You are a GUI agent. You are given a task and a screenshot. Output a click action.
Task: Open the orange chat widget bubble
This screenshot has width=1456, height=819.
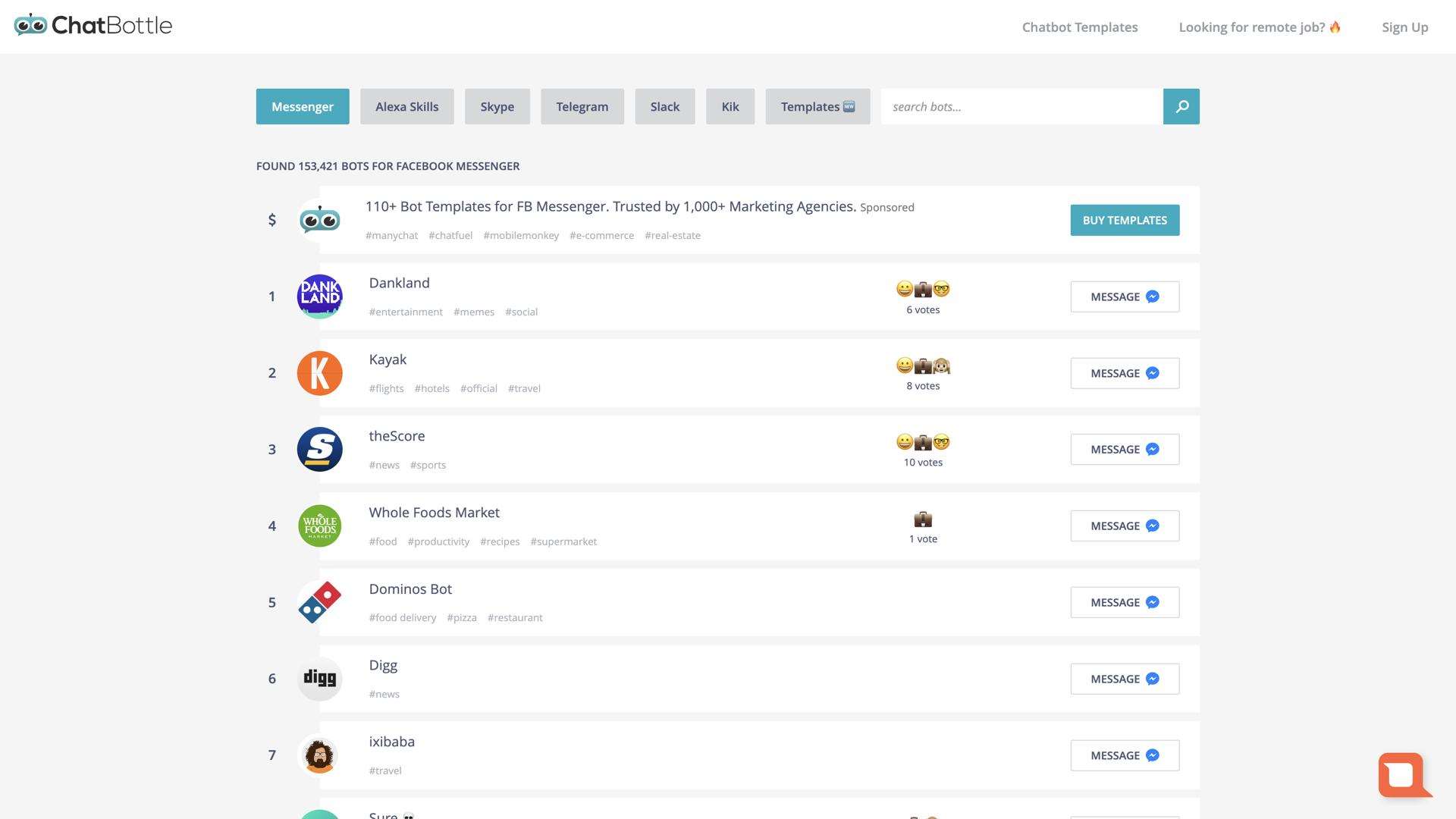(1402, 774)
